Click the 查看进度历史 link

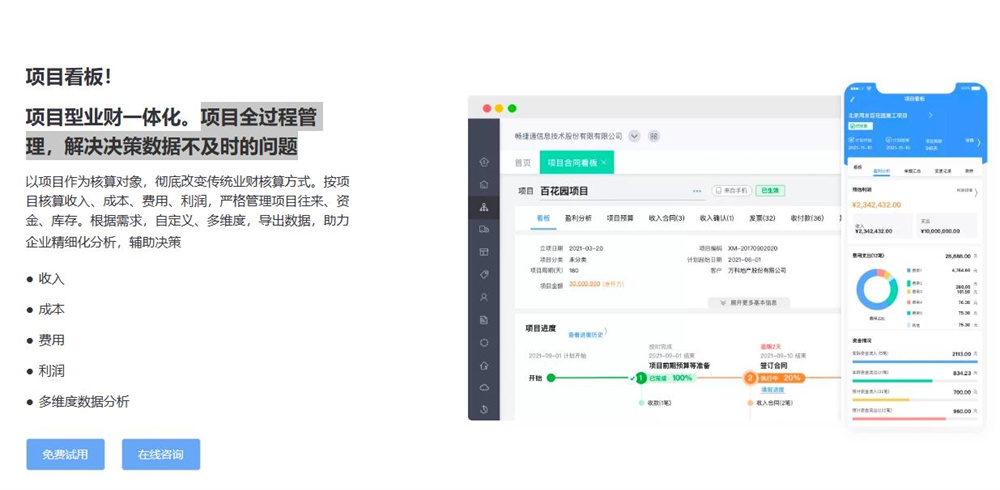pyautogui.click(x=587, y=334)
